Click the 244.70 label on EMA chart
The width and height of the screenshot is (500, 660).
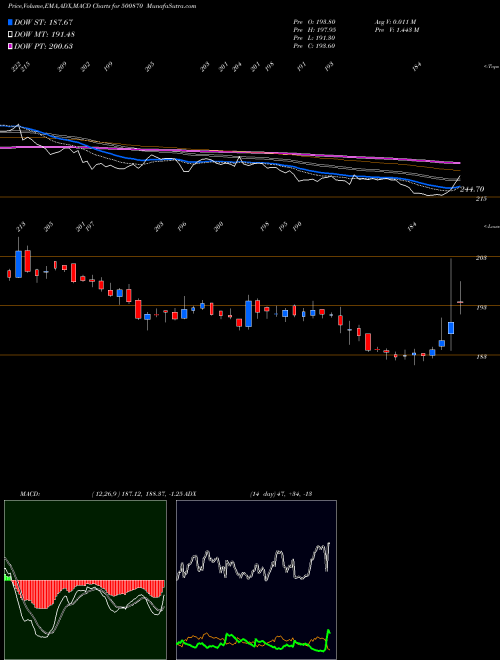pyautogui.click(x=472, y=189)
